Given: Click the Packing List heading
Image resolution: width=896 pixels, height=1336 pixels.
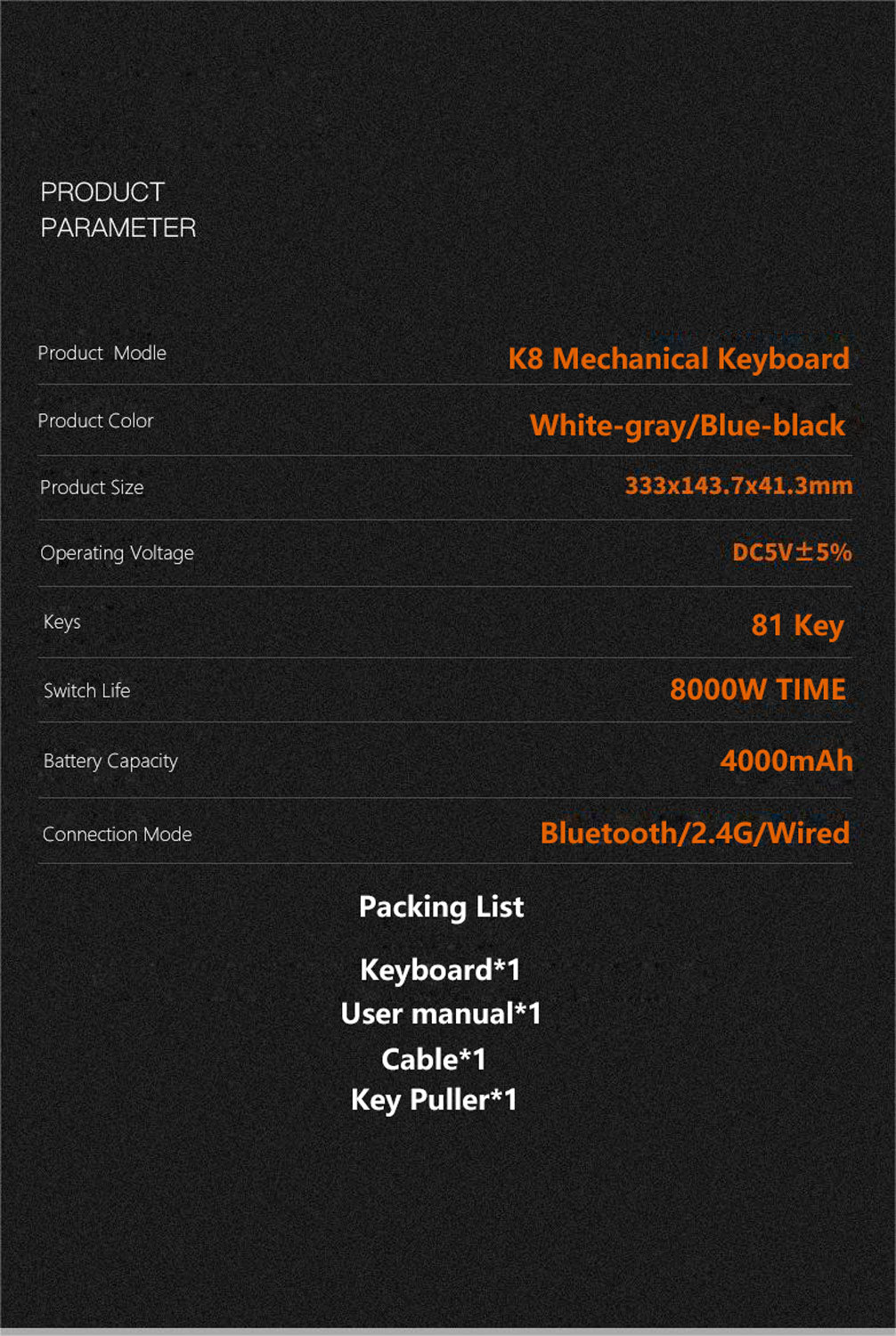Looking at the screenshot, I should (441, 907).
